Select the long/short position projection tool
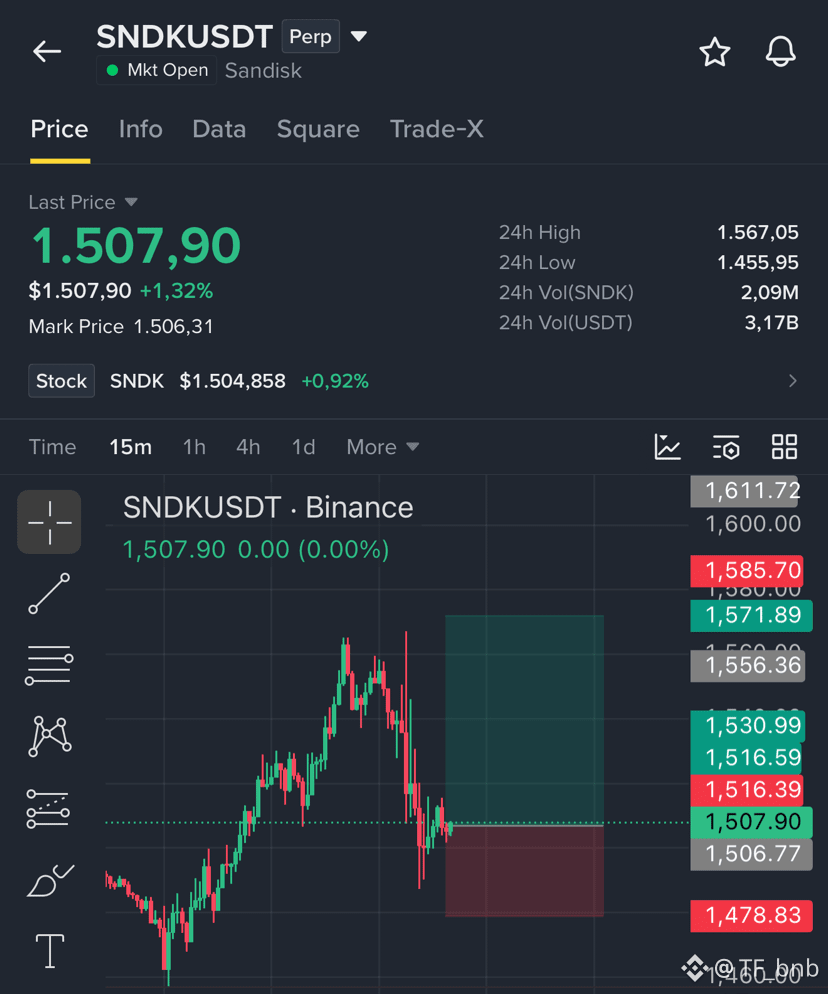 [x=48, y=808]
